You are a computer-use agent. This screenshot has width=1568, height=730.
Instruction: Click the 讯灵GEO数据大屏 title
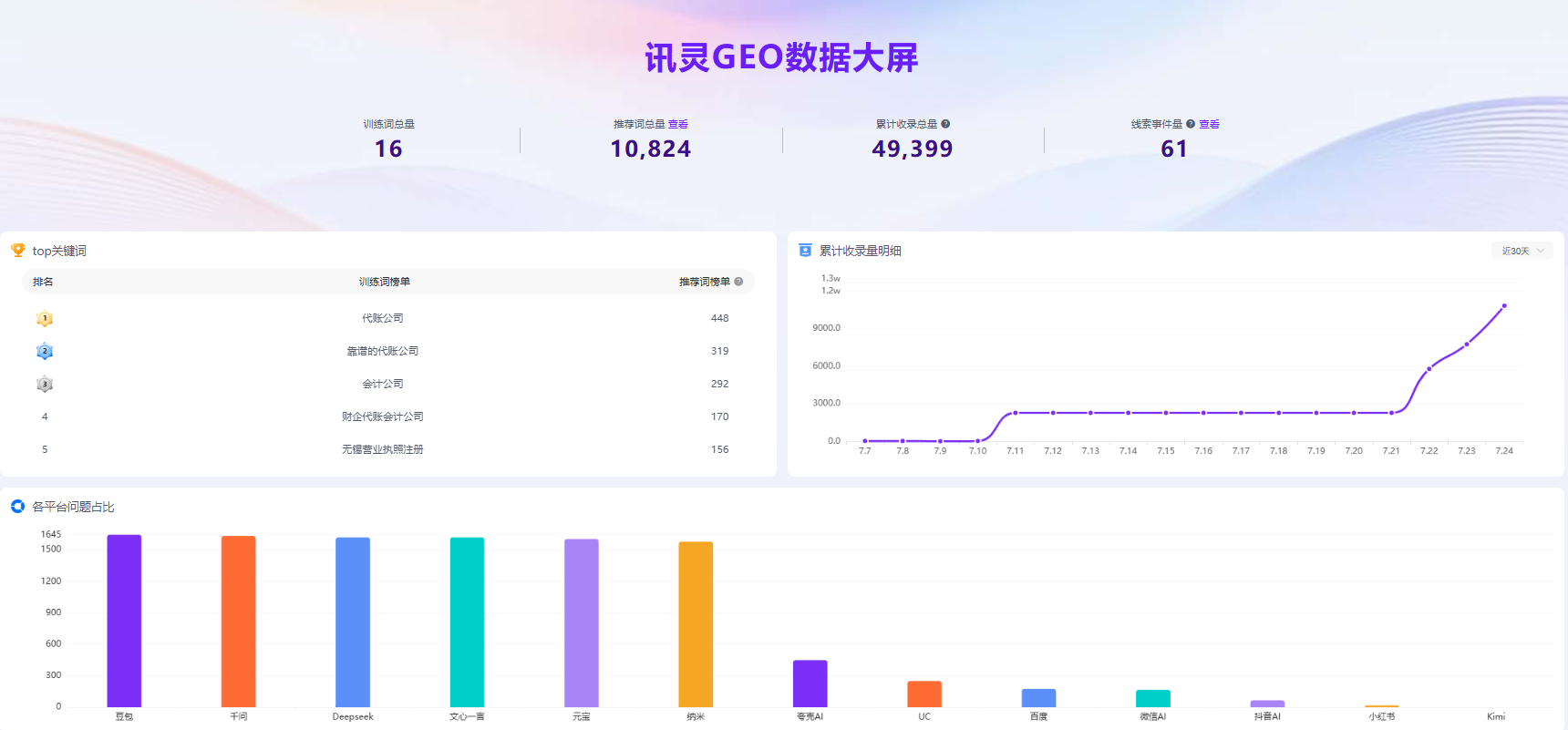point(781,57)
